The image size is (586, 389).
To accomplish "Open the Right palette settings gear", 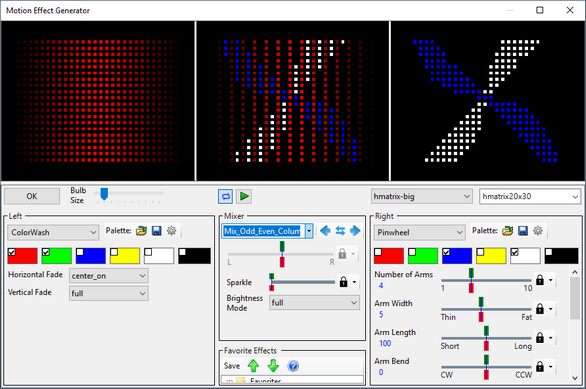I will click(x=538, y=231).
